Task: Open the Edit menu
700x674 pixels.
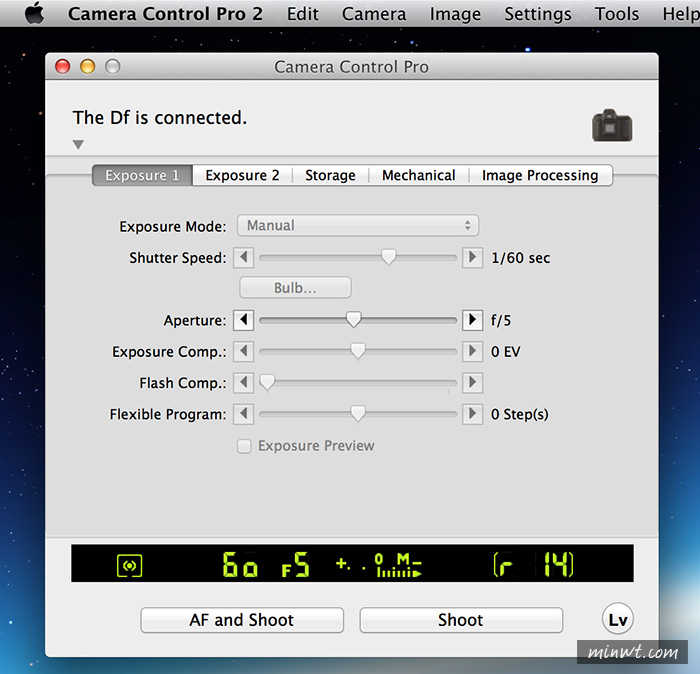Action: (303, 14)
